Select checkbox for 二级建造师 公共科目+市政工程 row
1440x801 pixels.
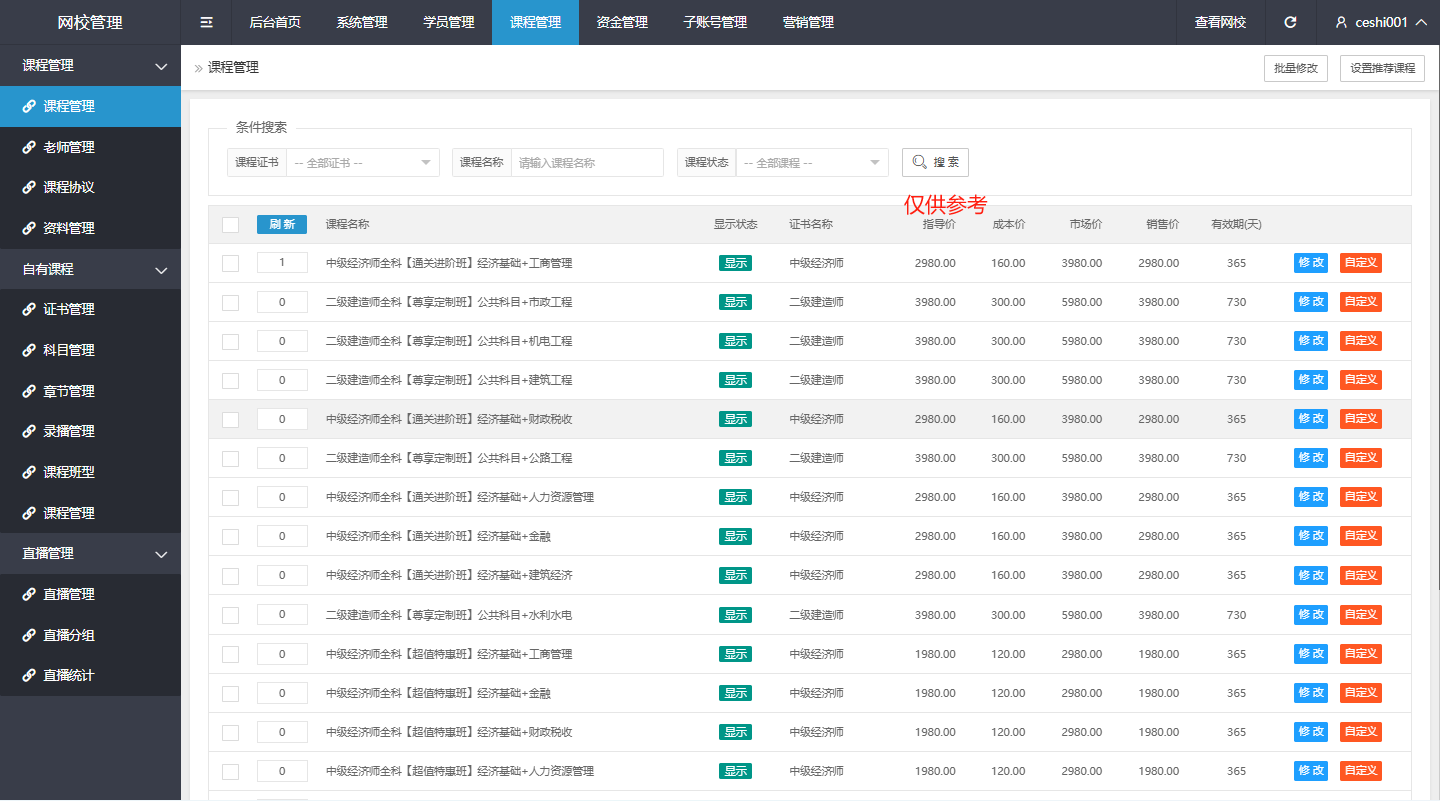tap(231, 302)
